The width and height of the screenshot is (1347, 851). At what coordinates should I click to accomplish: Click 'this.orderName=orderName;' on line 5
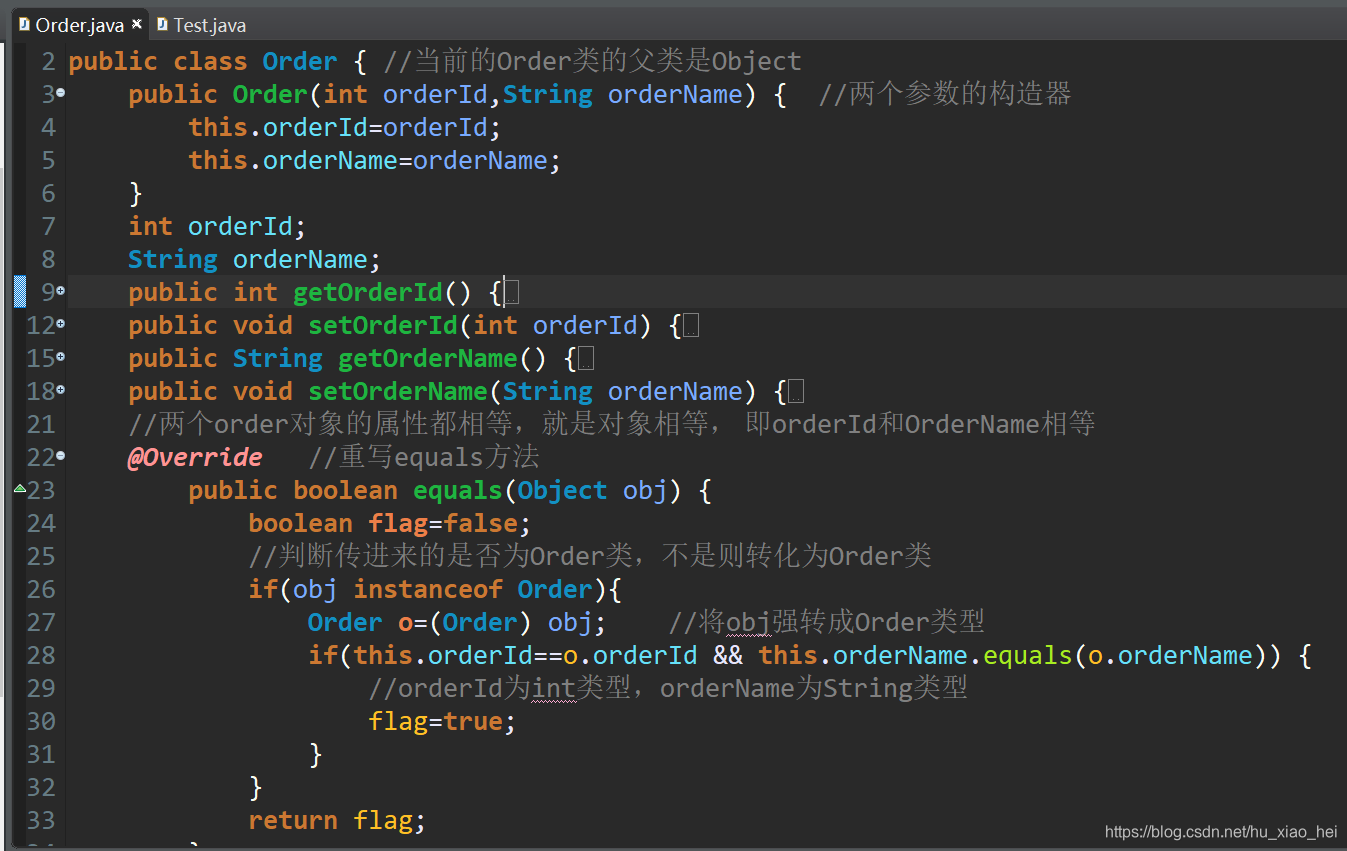pyautogui.click(x=374, y=160)
